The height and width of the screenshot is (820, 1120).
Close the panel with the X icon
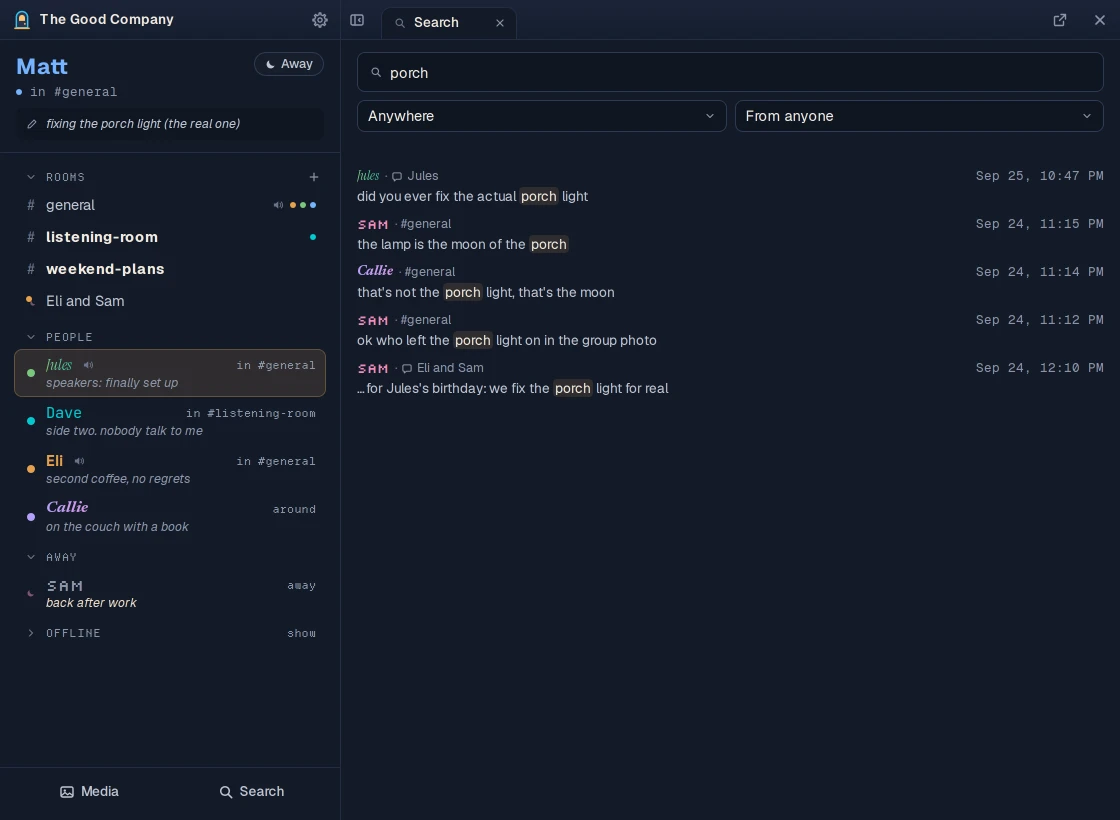pyautogui.click(x=1100, y=20)
